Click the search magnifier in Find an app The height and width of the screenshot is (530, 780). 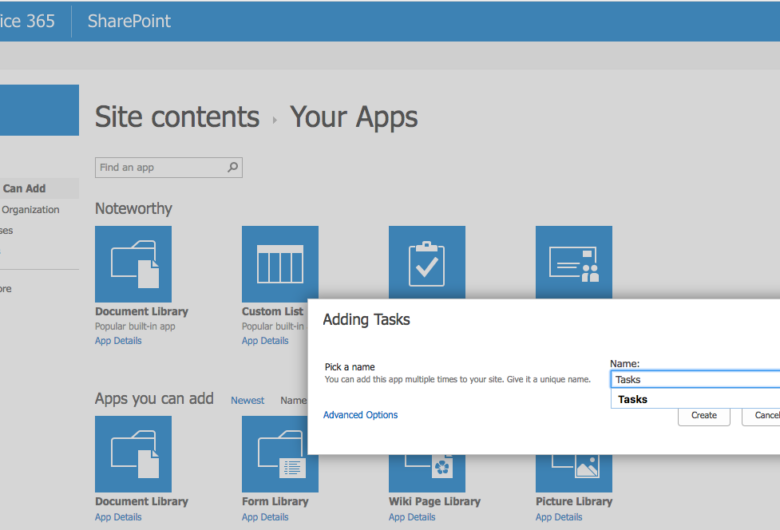click(x=233, y=167)
